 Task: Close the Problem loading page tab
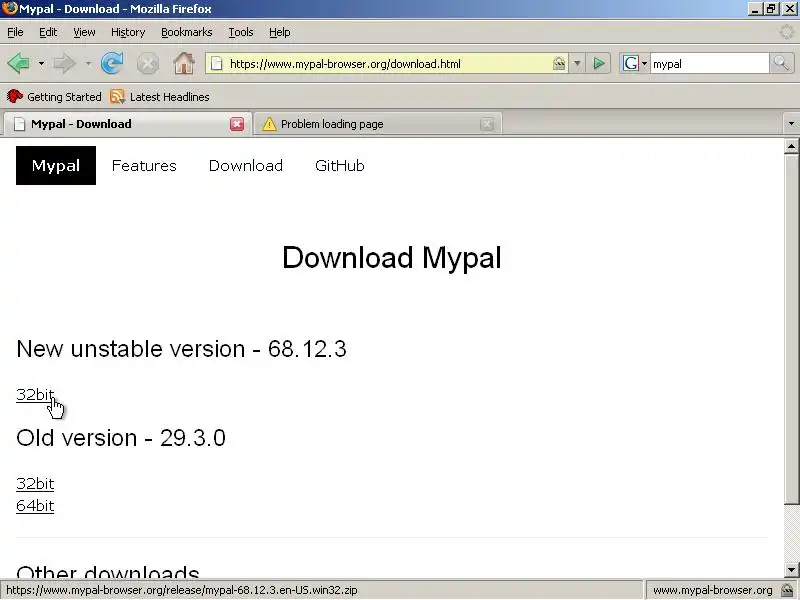point(487,124)
